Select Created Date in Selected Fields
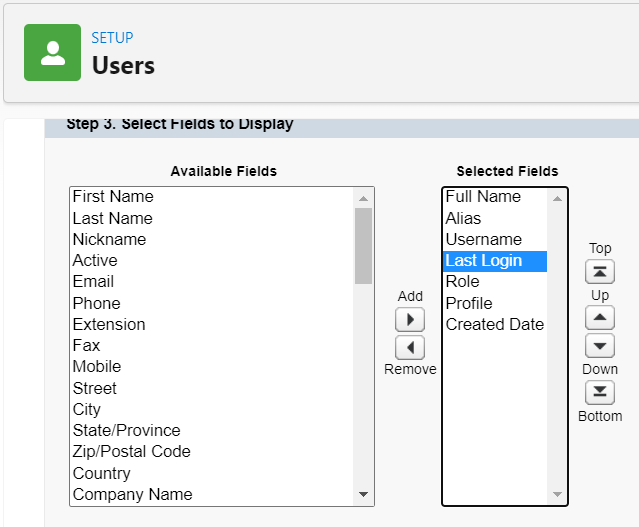Screen dimensions: 639x527 click(495, 324)
